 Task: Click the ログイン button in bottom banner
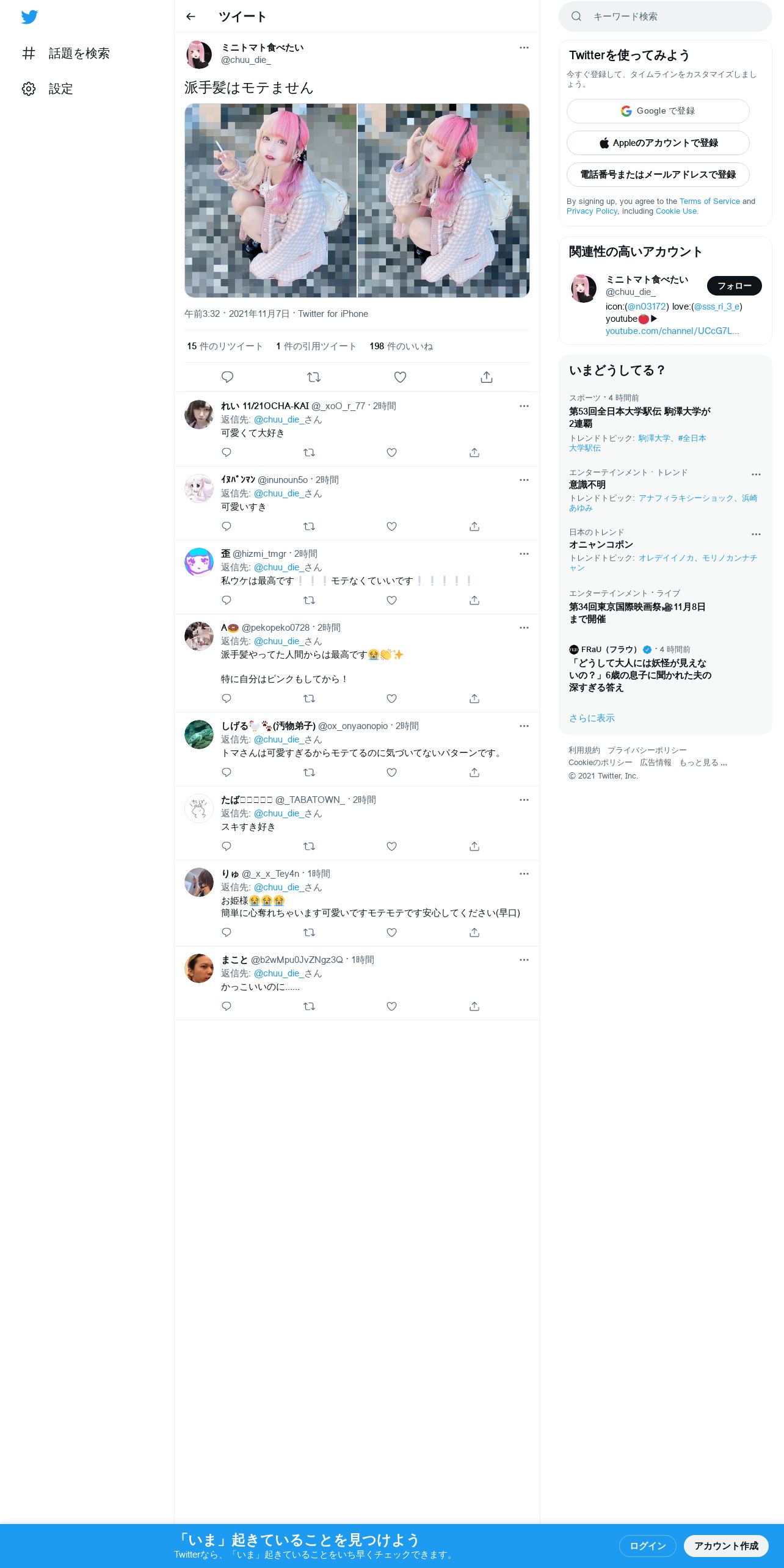tap(647, 1545)
